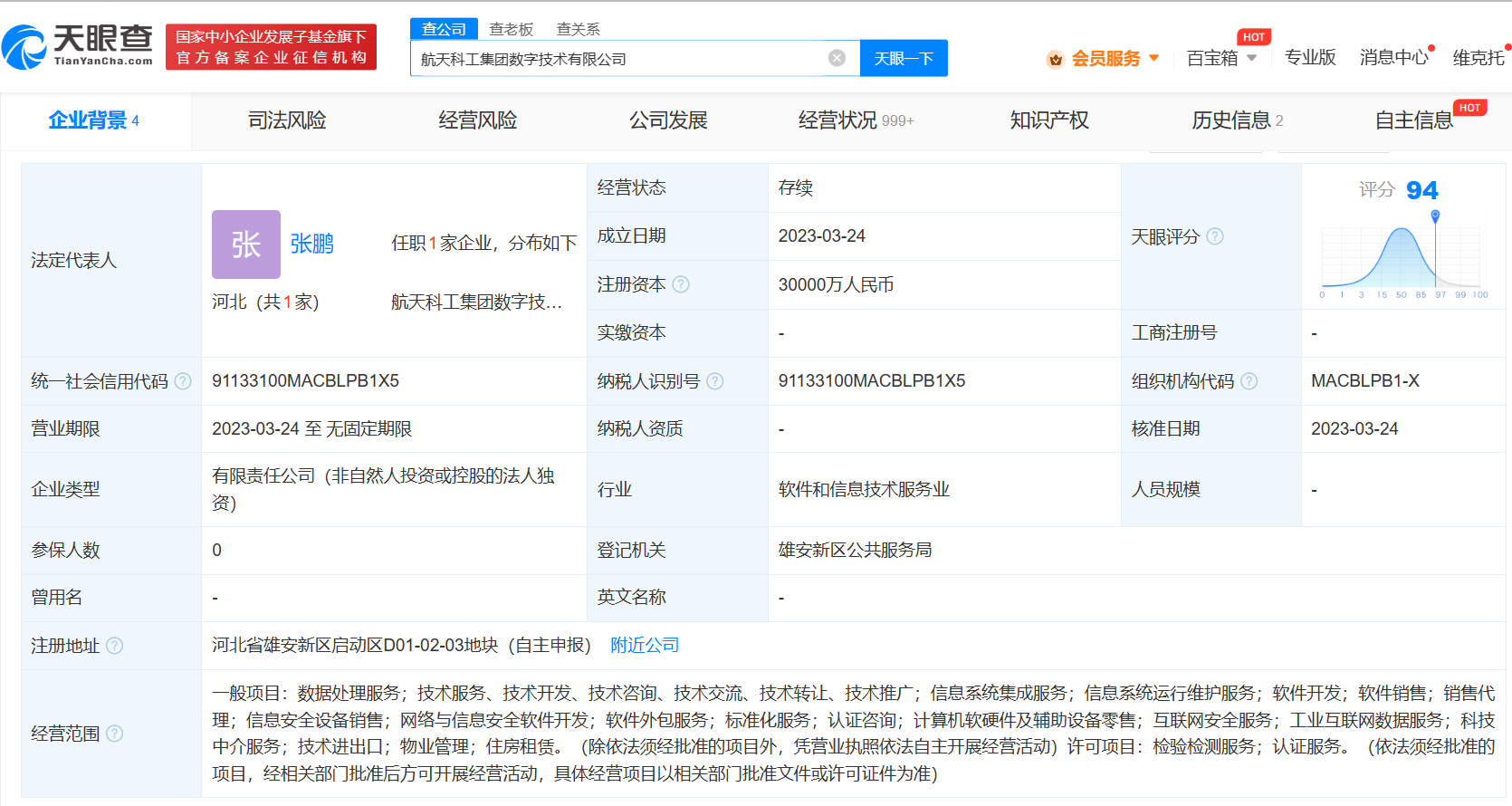The image size is (1512, 806).
Task: Click the 雄安新区公共服务局 text
Action: pos(855,551)
